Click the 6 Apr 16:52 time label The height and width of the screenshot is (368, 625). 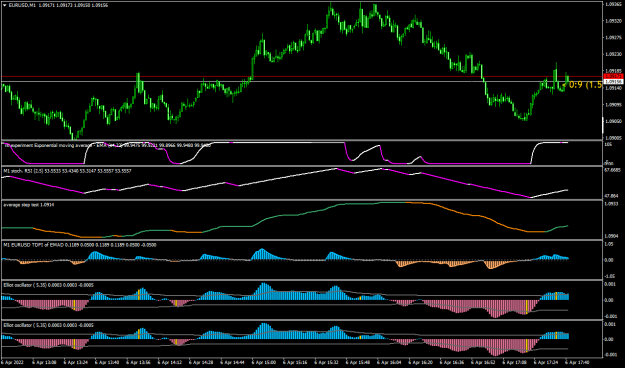[483, 362]
